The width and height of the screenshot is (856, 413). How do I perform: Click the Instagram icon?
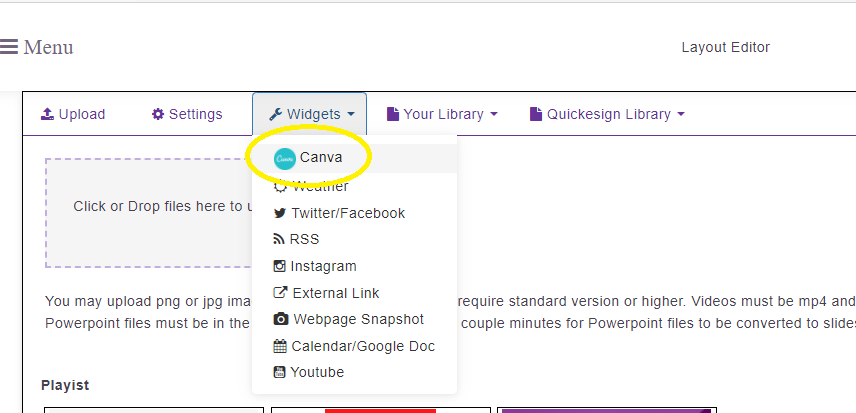coord(280,266)
